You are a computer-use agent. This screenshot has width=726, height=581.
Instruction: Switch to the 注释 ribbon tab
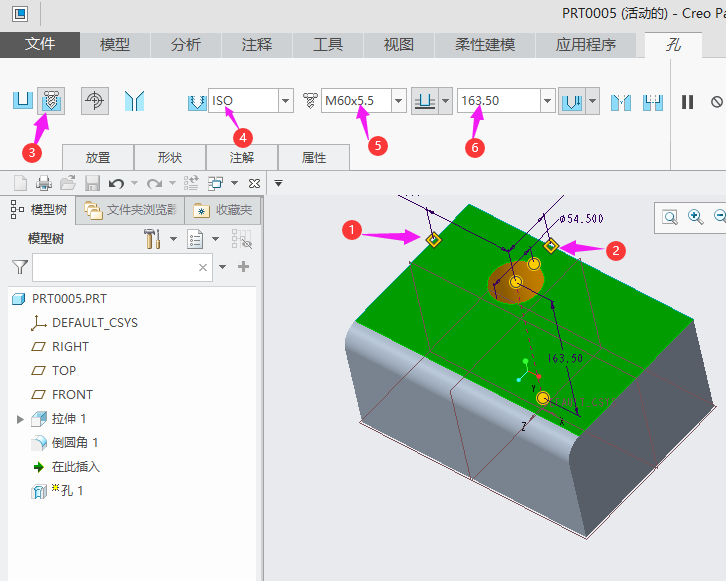click(257, 44)
